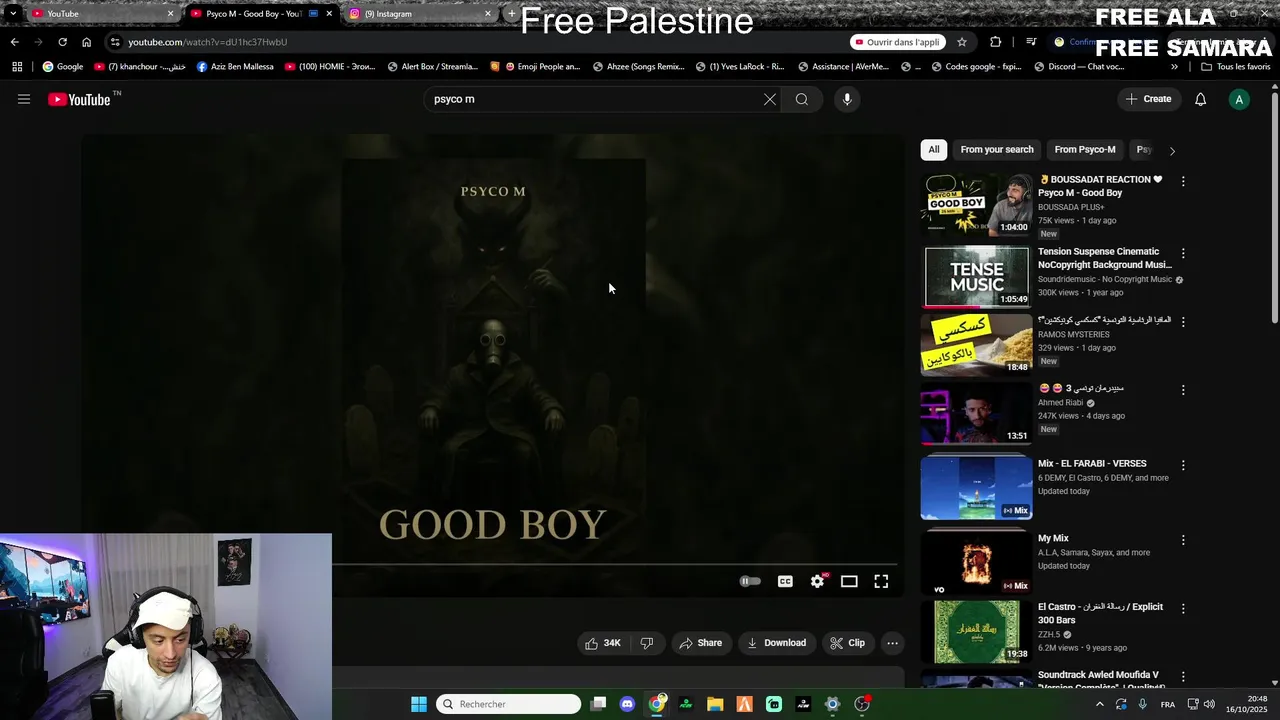Open taskbar volume control

1210,704
